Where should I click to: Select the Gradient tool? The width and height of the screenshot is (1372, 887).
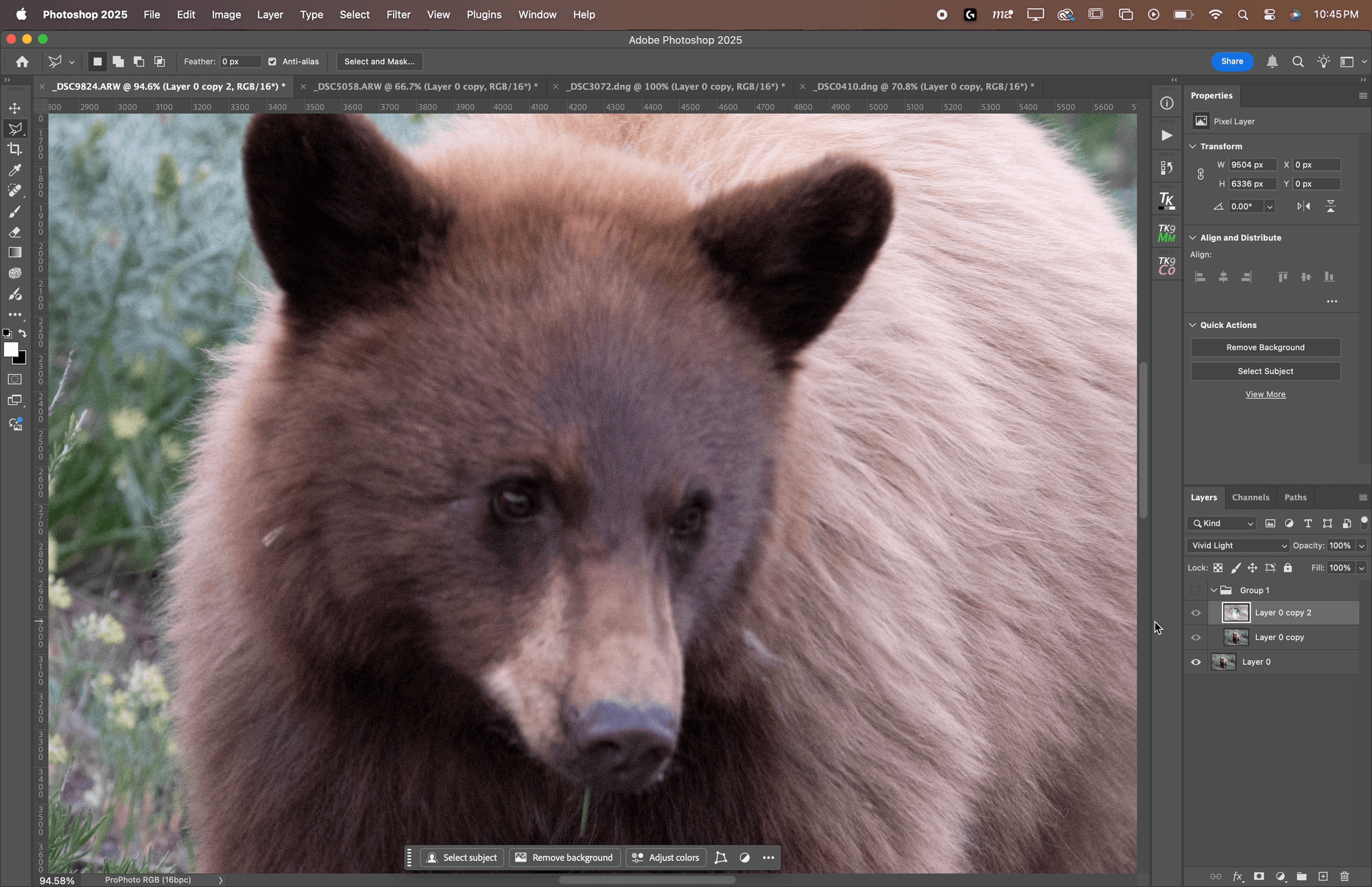point(15,252)
